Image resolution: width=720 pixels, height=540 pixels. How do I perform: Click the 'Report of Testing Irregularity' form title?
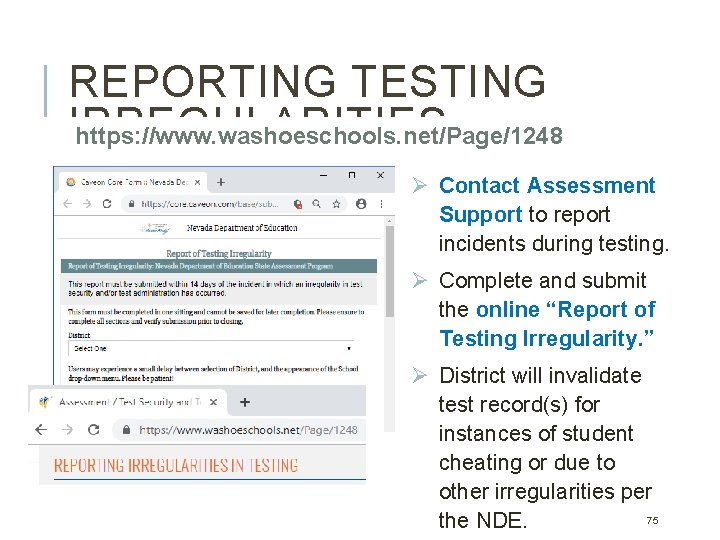tap(219, 253)
